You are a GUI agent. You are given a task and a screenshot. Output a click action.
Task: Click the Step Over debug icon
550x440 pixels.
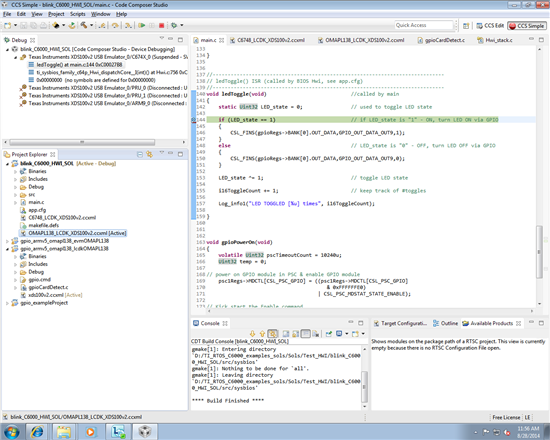[115, 25]
